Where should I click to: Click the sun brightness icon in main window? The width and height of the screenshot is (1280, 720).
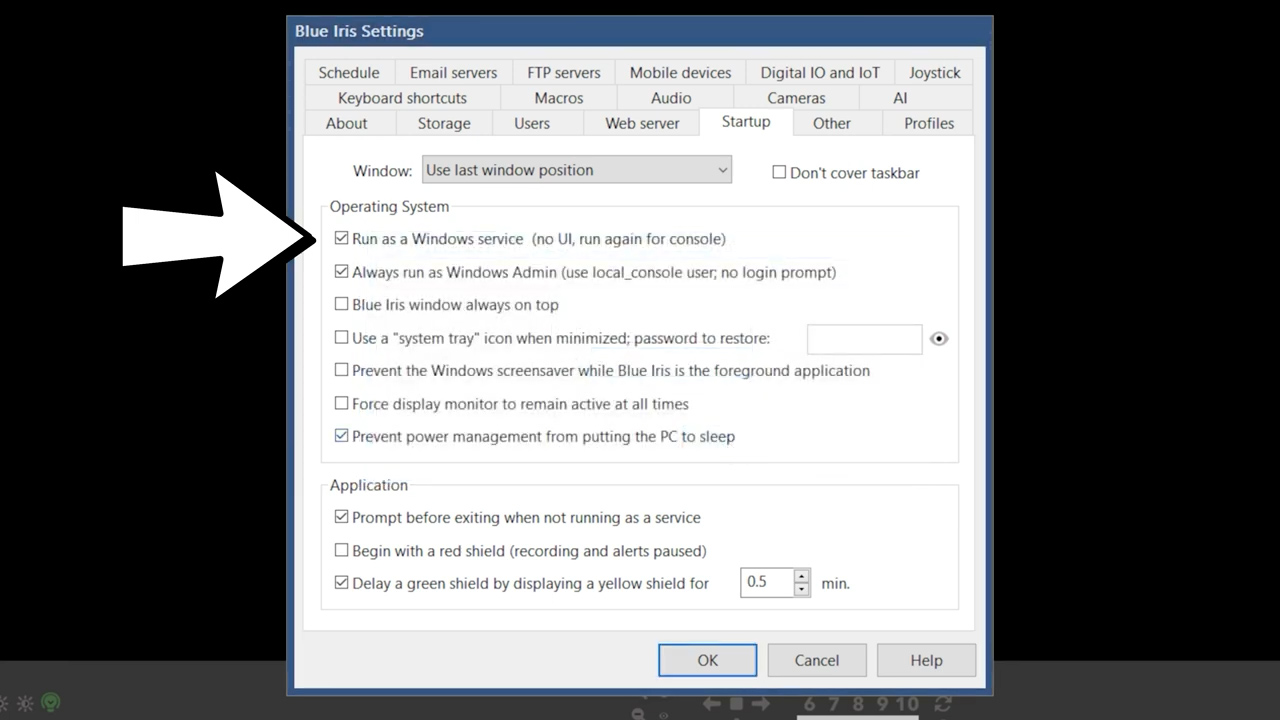pyautogui.click(x=25, y=703)
